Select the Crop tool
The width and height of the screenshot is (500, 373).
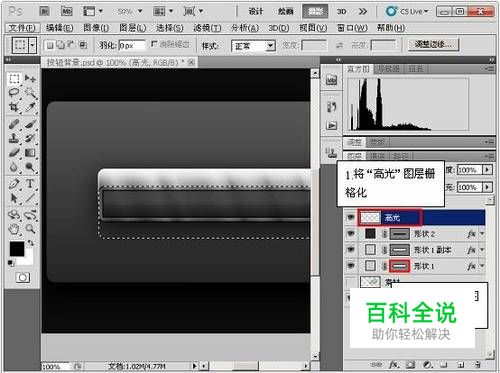click(x=14, y=107)
